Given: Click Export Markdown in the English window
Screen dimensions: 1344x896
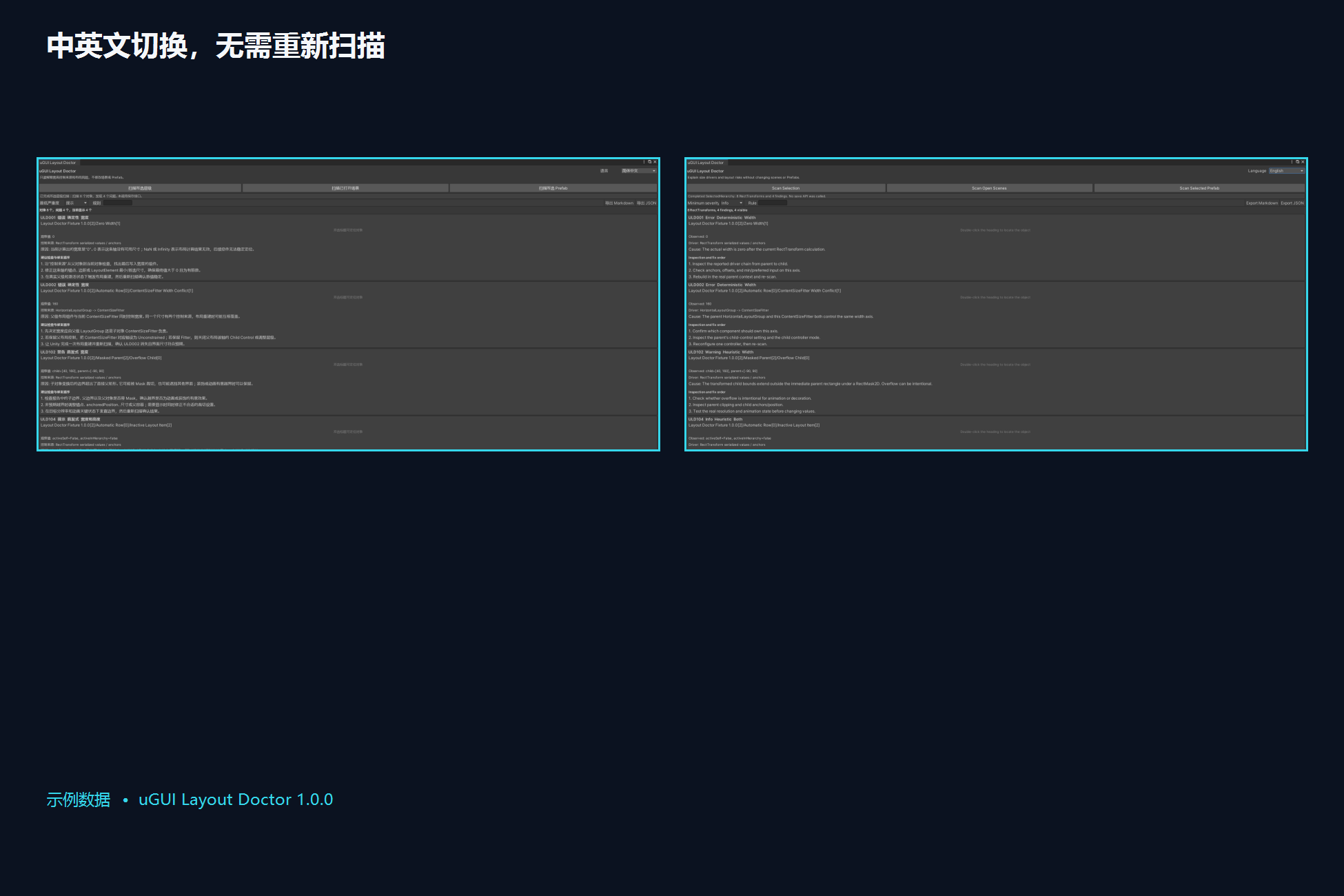Looking at the screenshot, I should 1261,203.
